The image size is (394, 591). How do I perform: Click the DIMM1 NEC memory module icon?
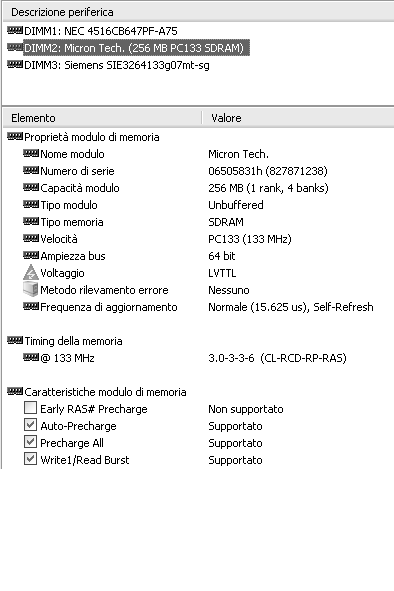click(x=15, y=30)
